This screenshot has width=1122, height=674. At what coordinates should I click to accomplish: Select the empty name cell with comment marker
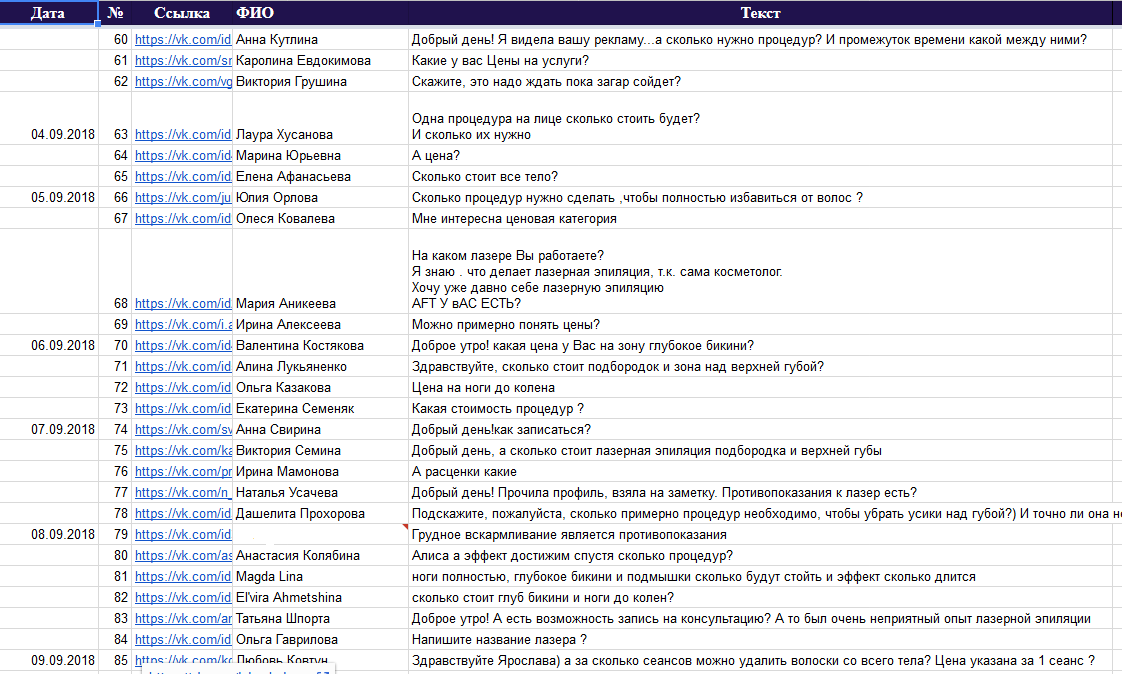320,534
